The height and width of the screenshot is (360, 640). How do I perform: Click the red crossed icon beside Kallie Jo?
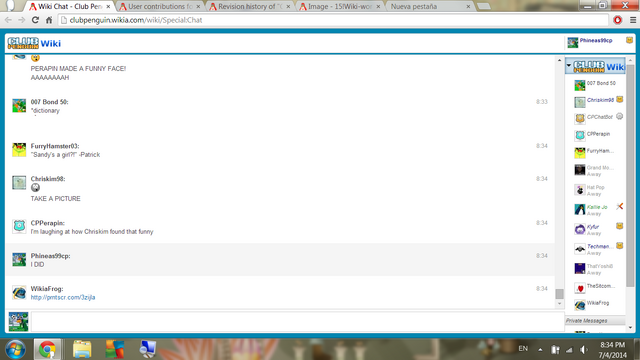pos(620,206)
